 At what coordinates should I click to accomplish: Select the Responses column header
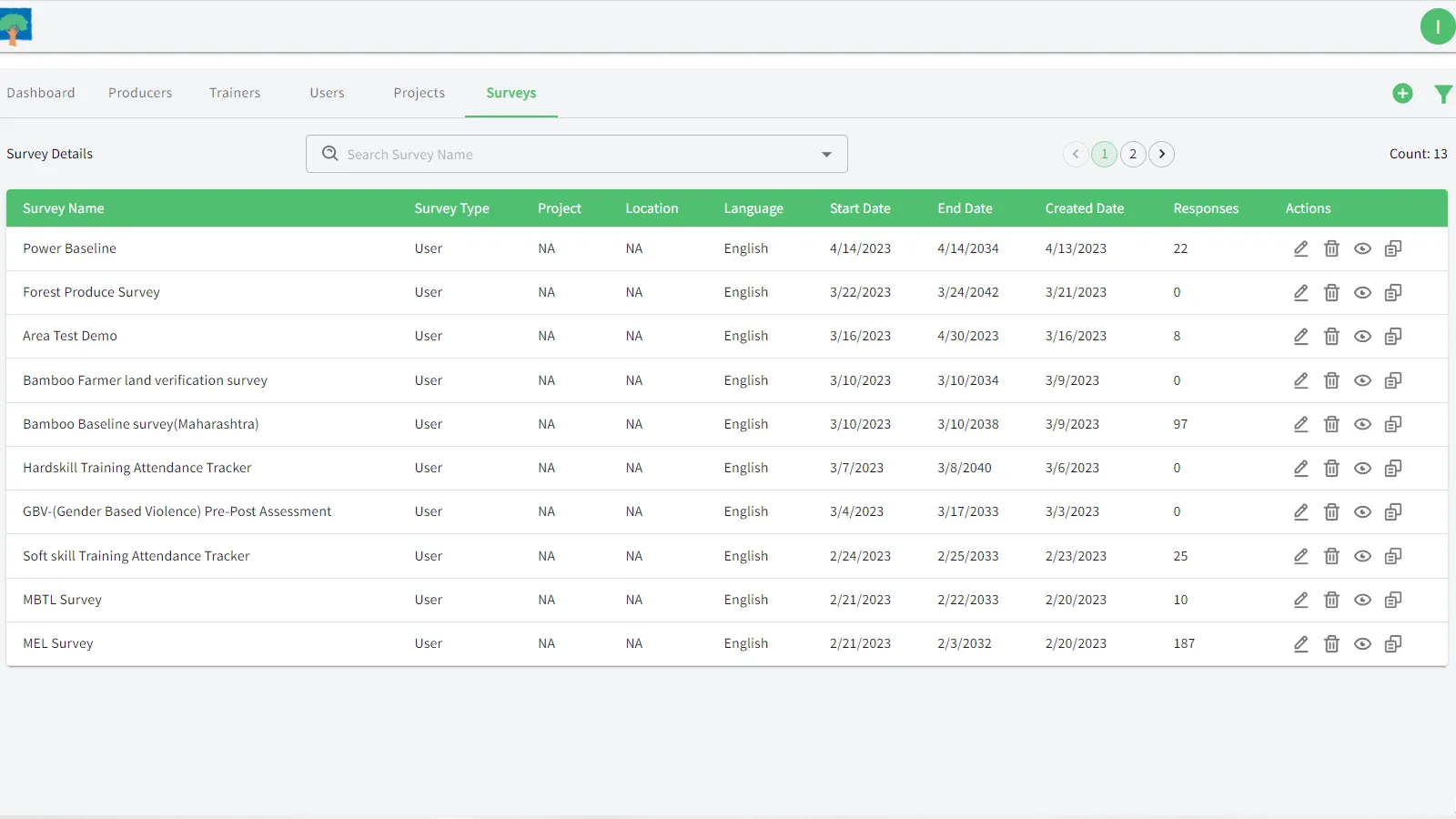(x=1206, y=208)
